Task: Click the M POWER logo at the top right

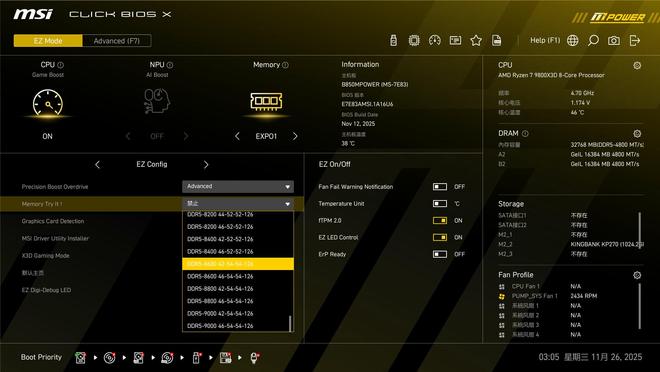Action: click(x=616, y=18)
